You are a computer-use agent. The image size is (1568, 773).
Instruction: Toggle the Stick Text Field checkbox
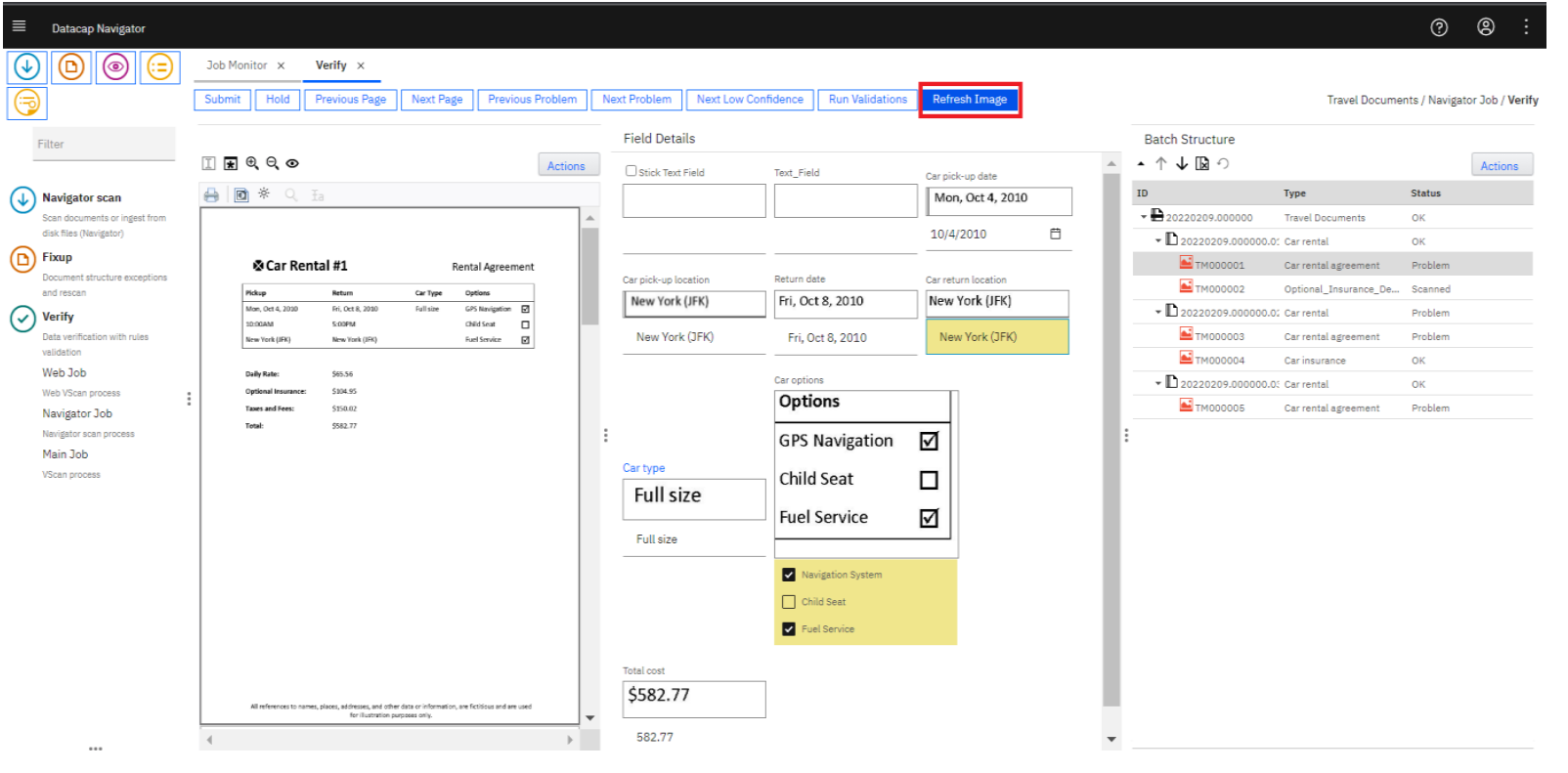[x=631, y=171]
